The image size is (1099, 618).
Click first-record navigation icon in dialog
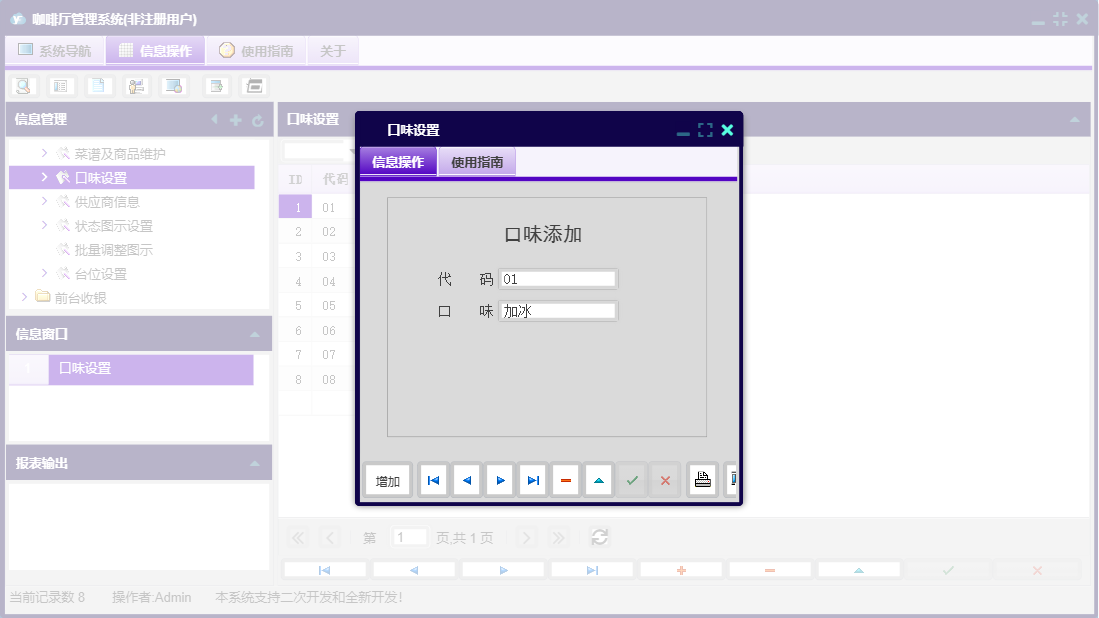click(433, 481)
